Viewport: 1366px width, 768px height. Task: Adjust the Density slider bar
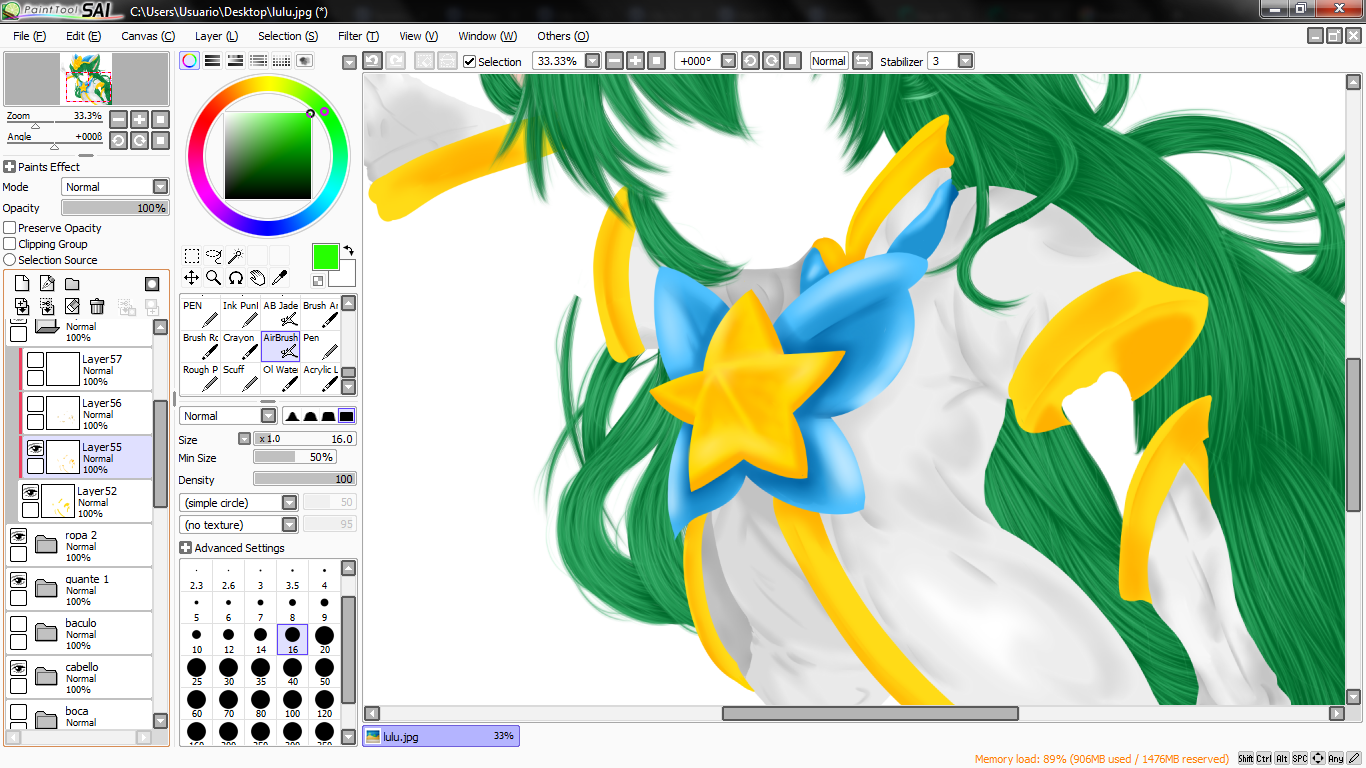[x=305, y=480]
